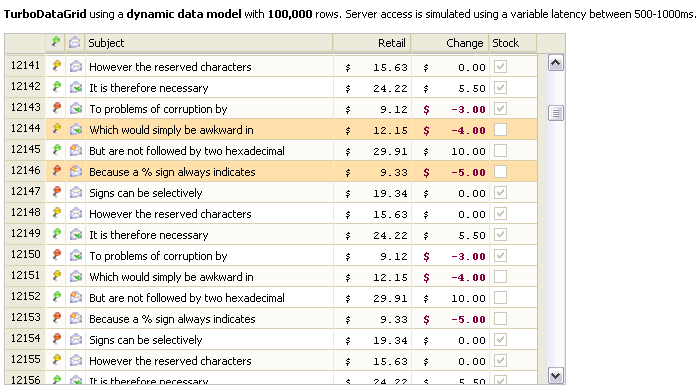This screenshot has width=698, height=385.
Task: Click the envelope icon in row 12142
Action: [x=76, y=87]
